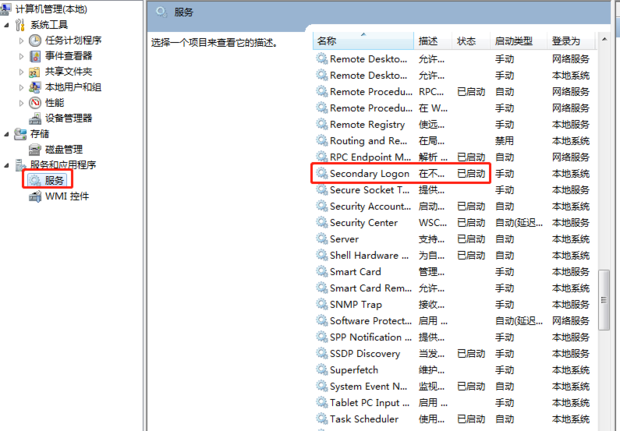Image resolution: width=620 pixels, height=431 pixels.
Task: Expand the 本地用户和组 node arrow
Action: [x=22, y=87]
